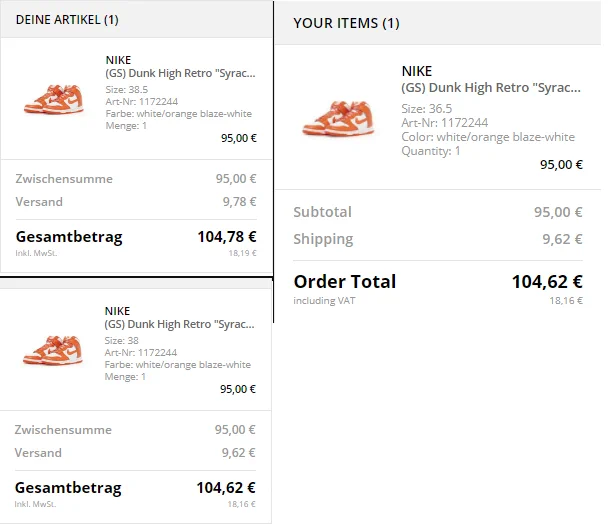Click the size 36.5 sneaker thumbnail
The width and height of the screenshot is (616, 525).
coord(339,118)
